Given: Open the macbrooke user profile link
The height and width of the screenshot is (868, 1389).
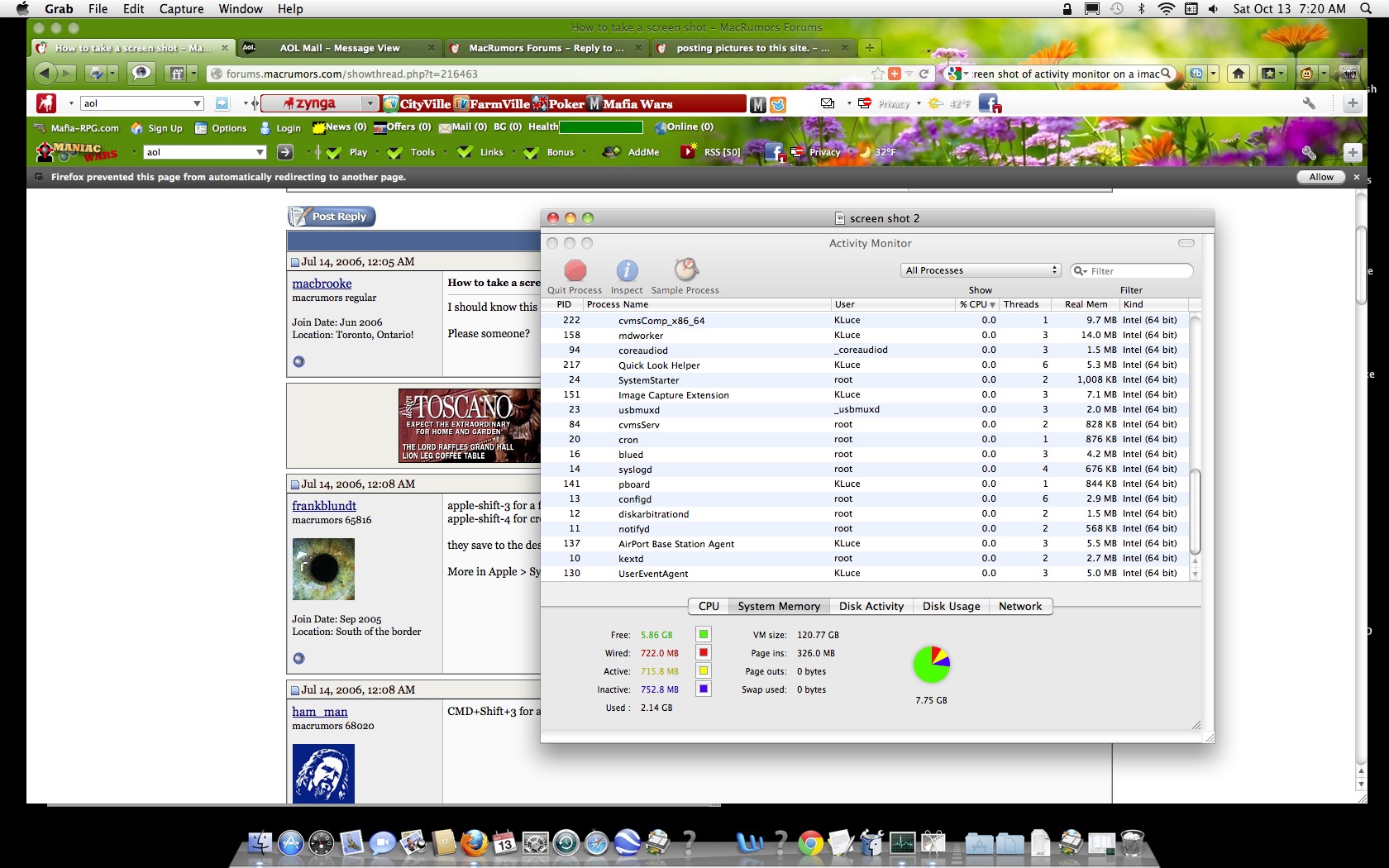Looking at the screenshot, I should 322,284.
